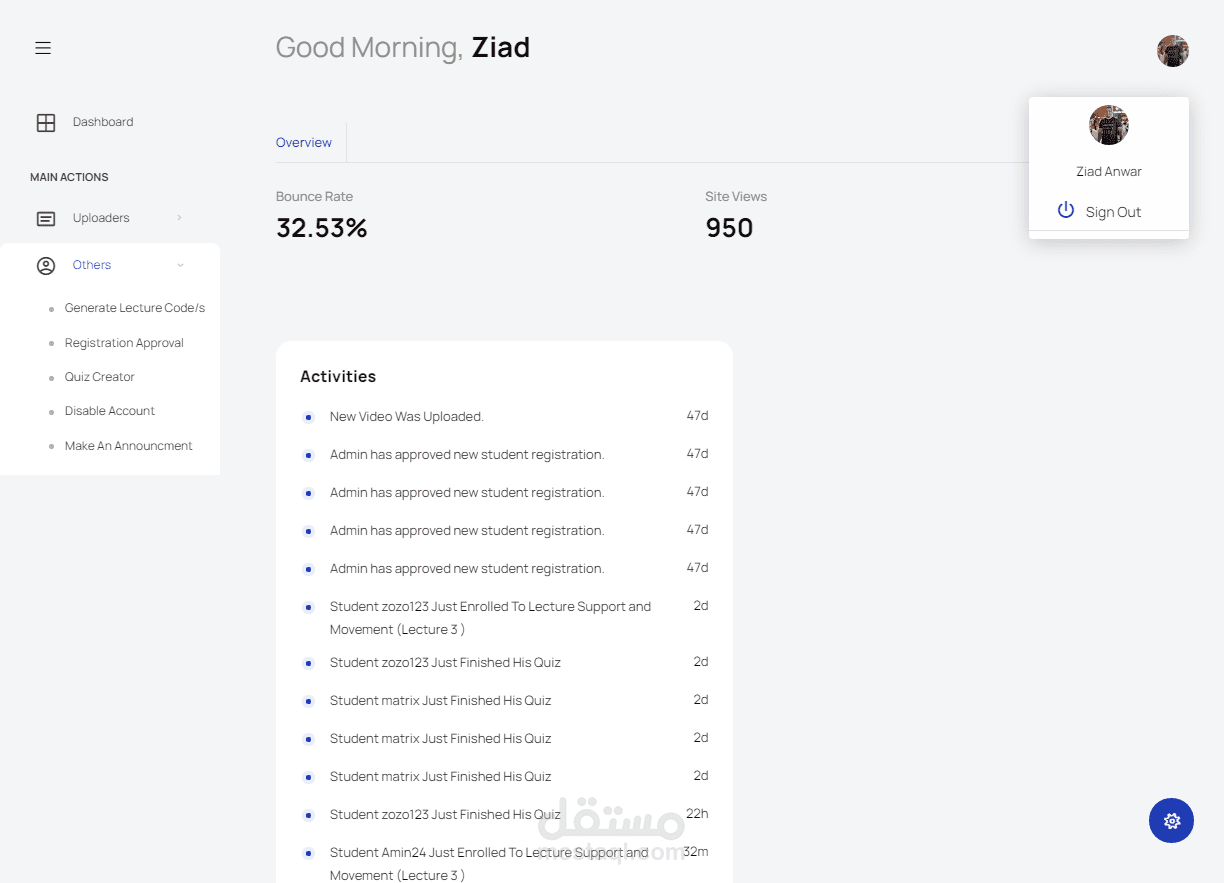The image size is (1224, 883).
Task: Click the Dashboard sidebar link
Action: click(103, 122)
